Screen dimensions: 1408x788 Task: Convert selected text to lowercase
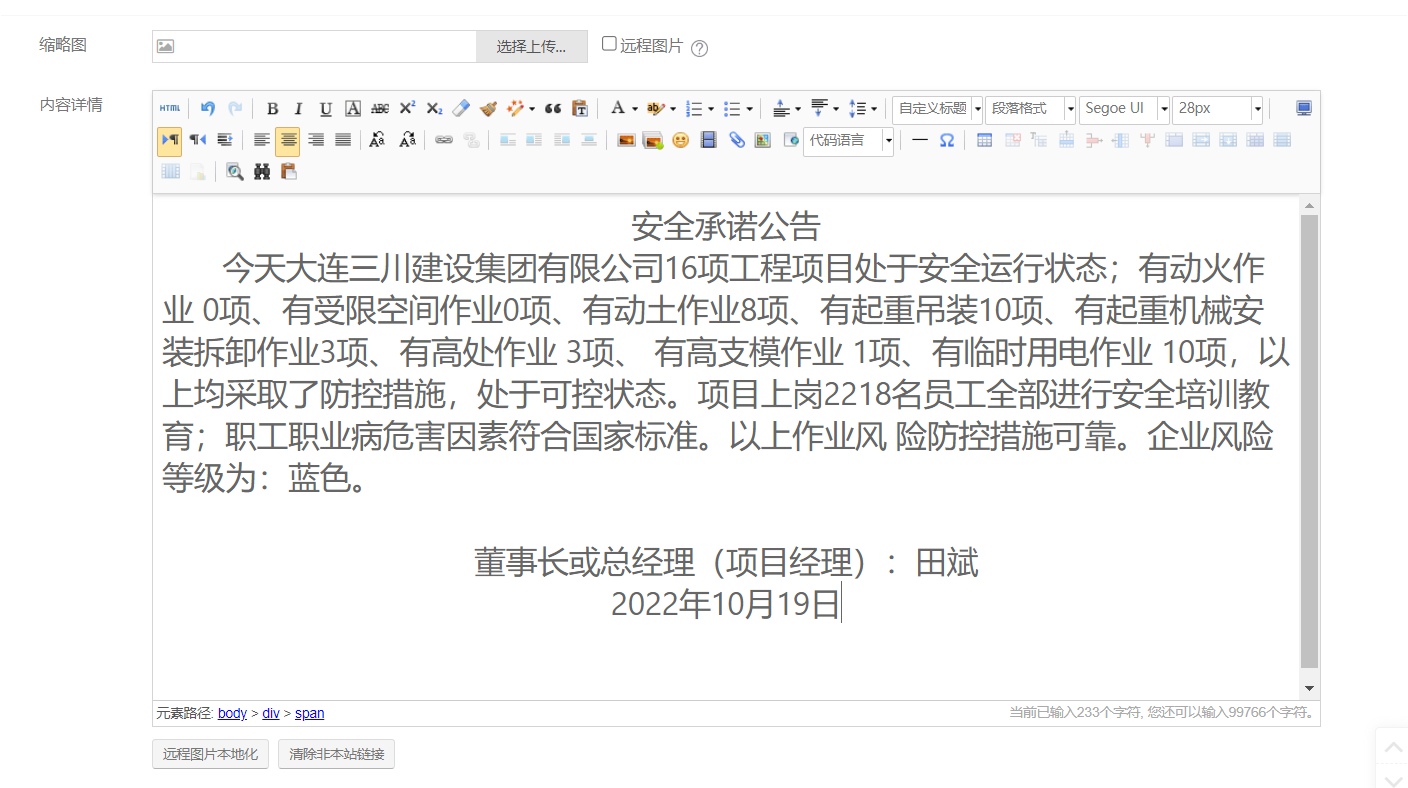(407, 140)
